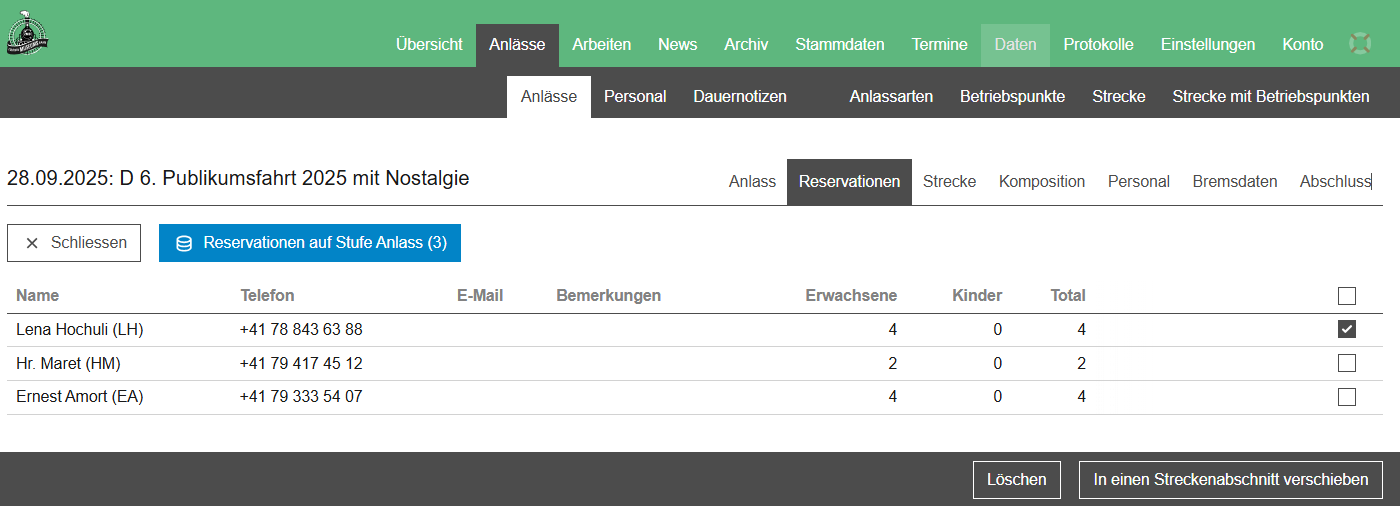1400x506 pixels.
Task: Select Strecke mit Betriebspunkten submenu
Action: (x=1270, y=97)
